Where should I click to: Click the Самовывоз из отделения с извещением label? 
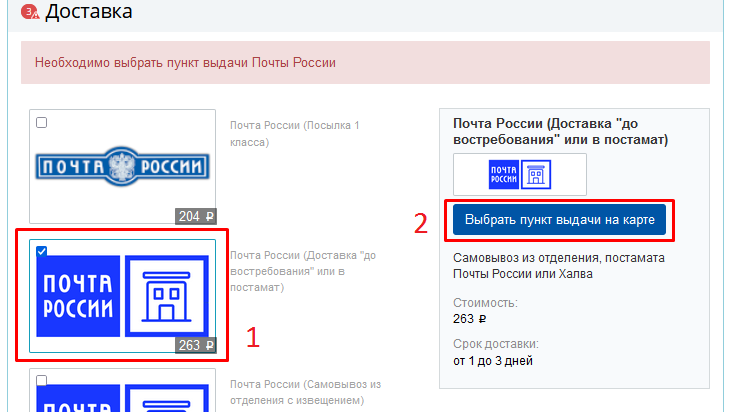pyautogui.click(x=306, y=392)
